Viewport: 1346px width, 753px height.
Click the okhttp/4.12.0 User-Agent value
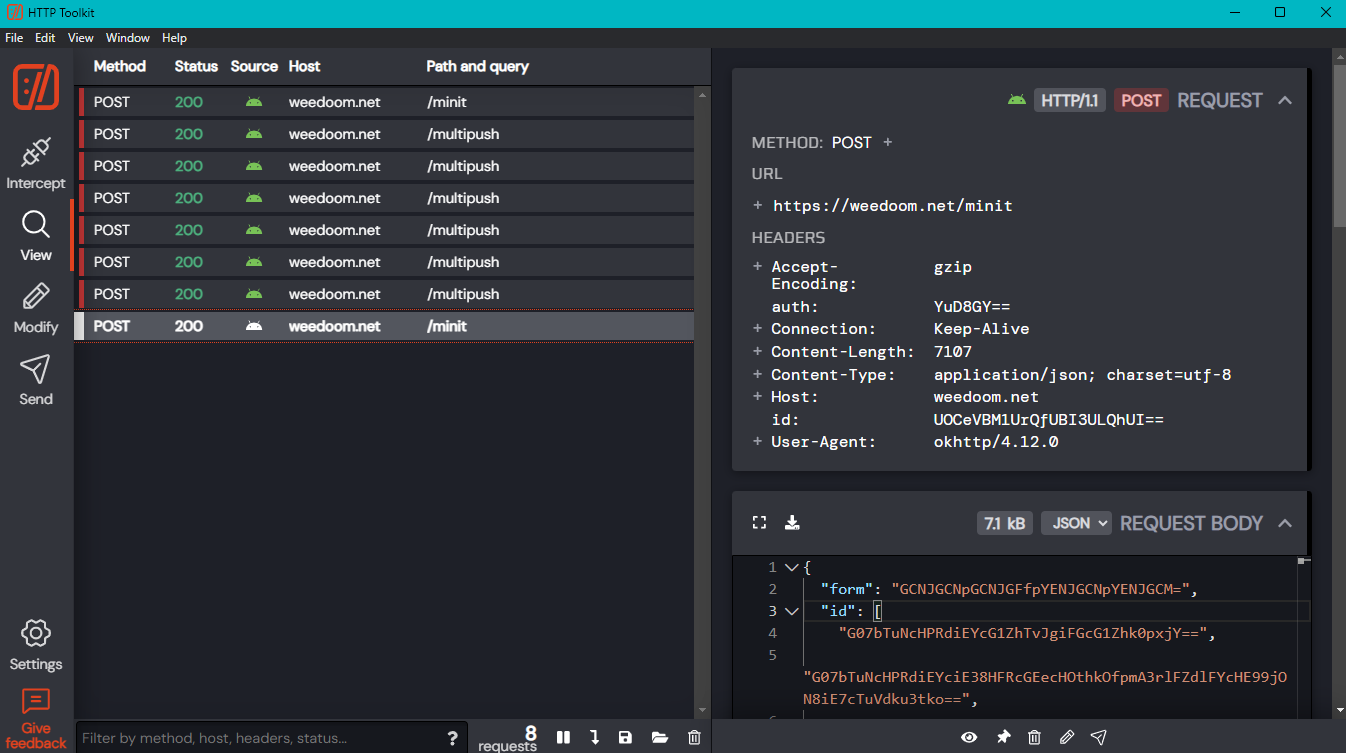[996, 442]
